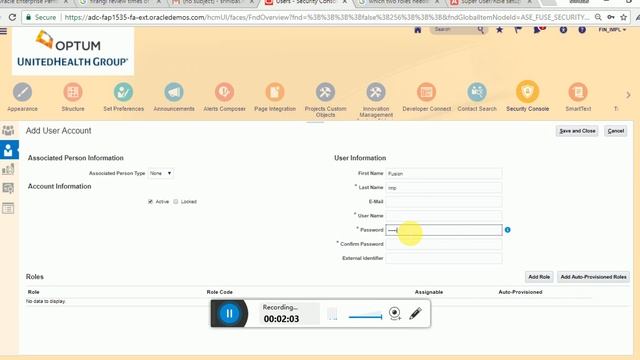Click the Password field

coord(444,230)
